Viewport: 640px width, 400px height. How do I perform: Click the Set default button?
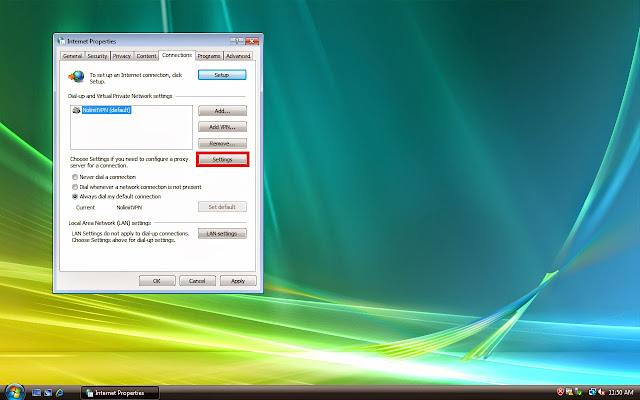pyautogui.click(x=222, y=207)
